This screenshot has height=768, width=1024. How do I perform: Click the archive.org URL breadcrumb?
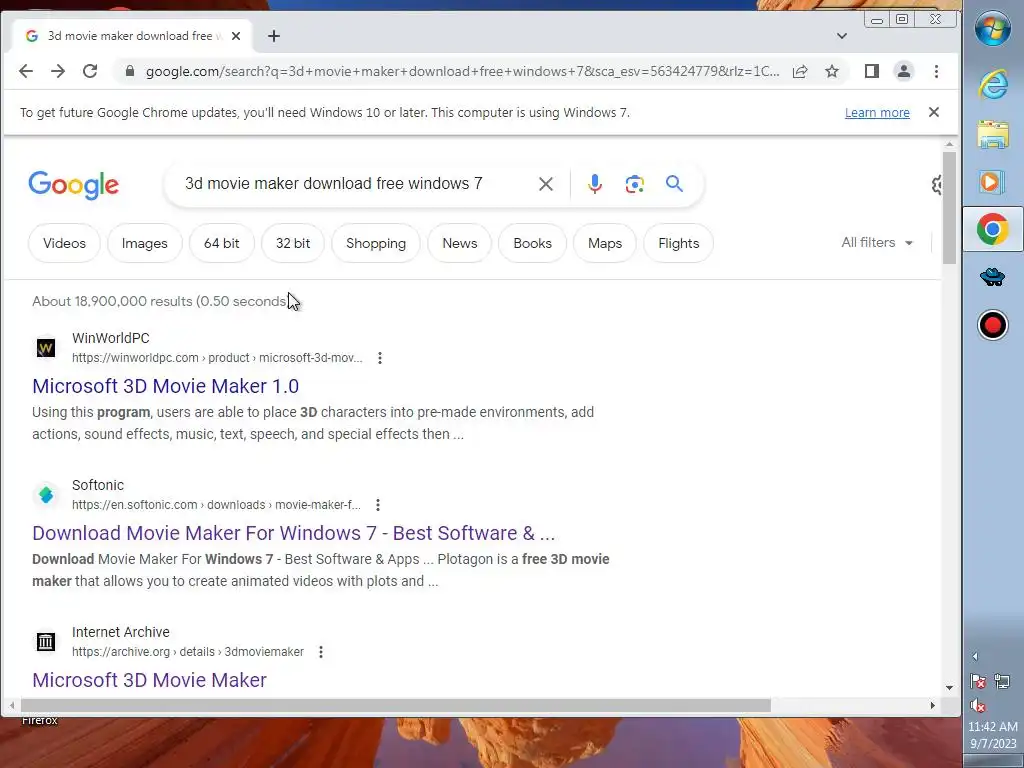pos(187,652)
